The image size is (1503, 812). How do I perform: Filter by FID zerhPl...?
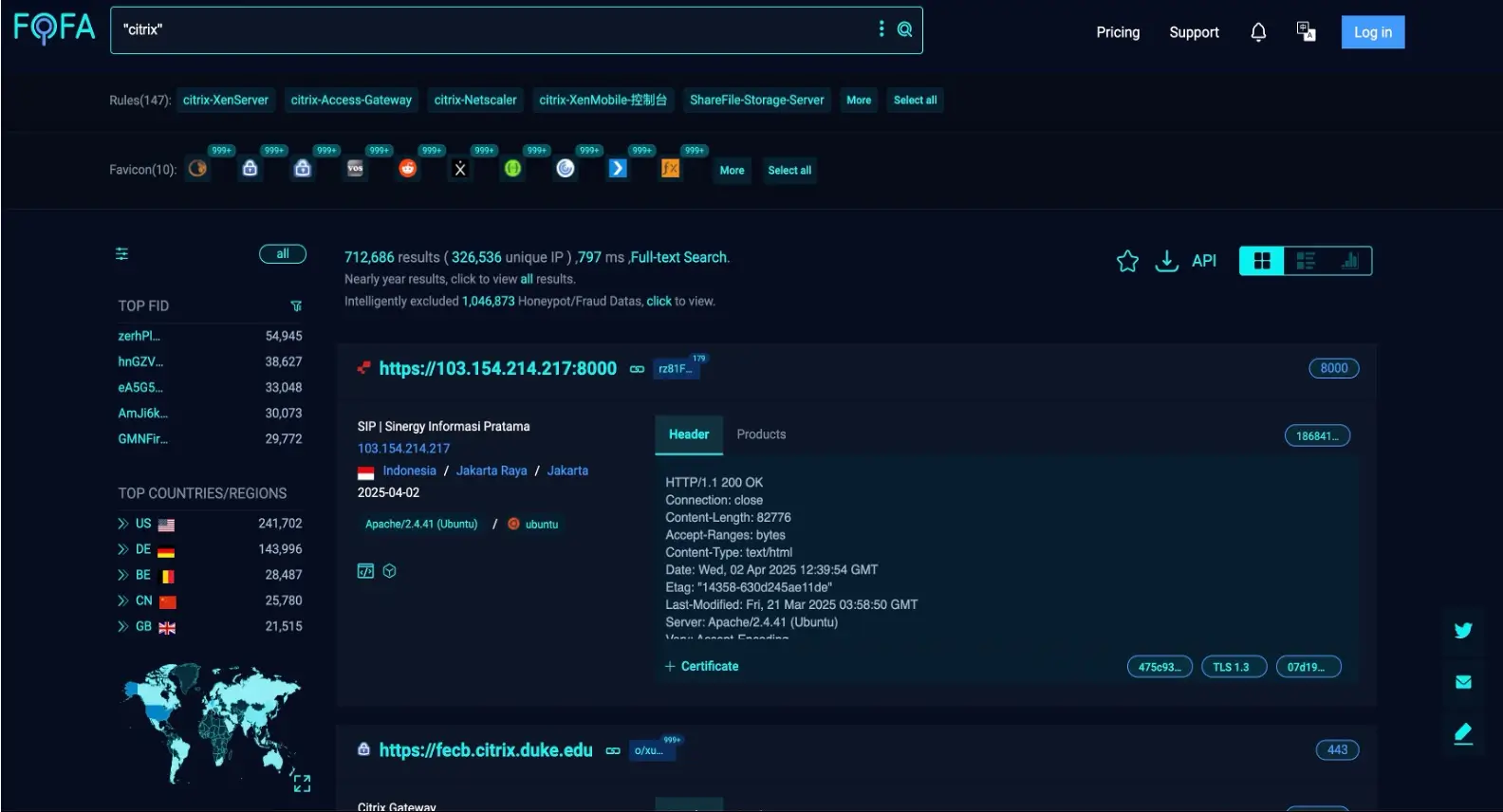pyautogui.click(x=139, y=336)
